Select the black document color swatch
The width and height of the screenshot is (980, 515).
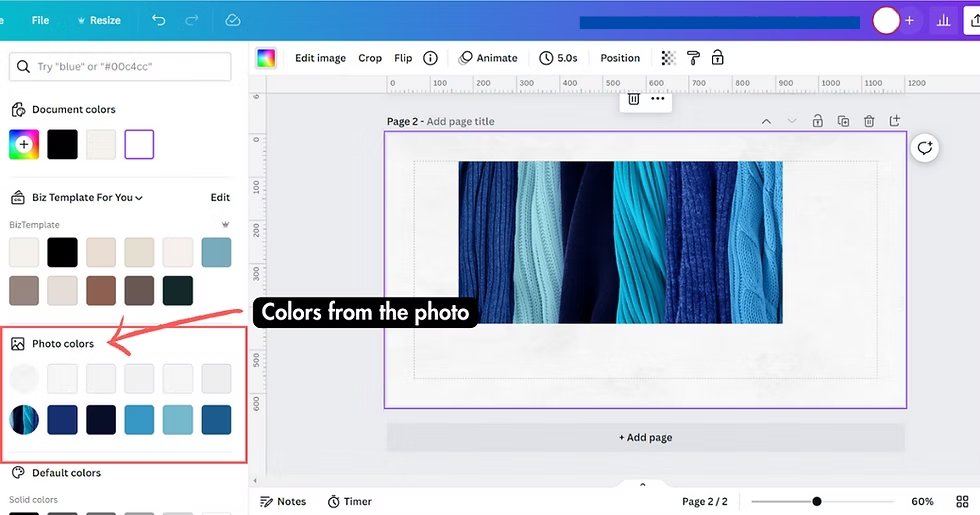click(62, 144)
